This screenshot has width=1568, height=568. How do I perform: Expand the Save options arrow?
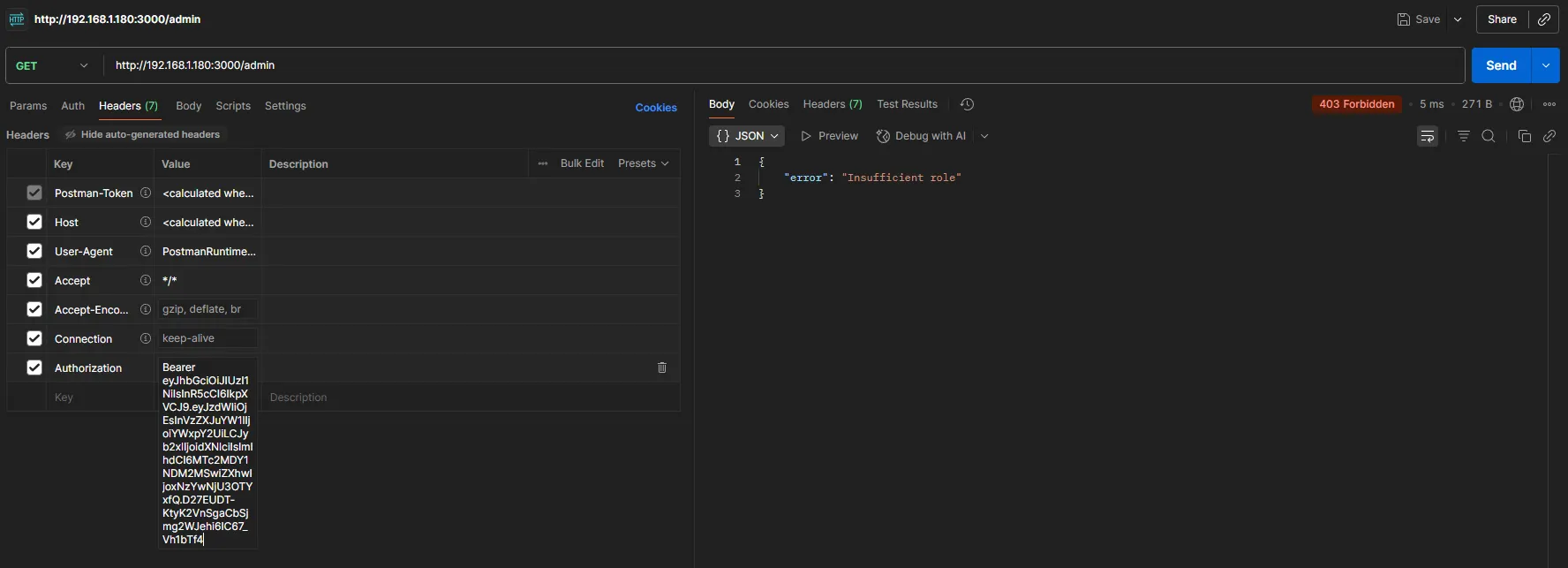coord(1458,19)
